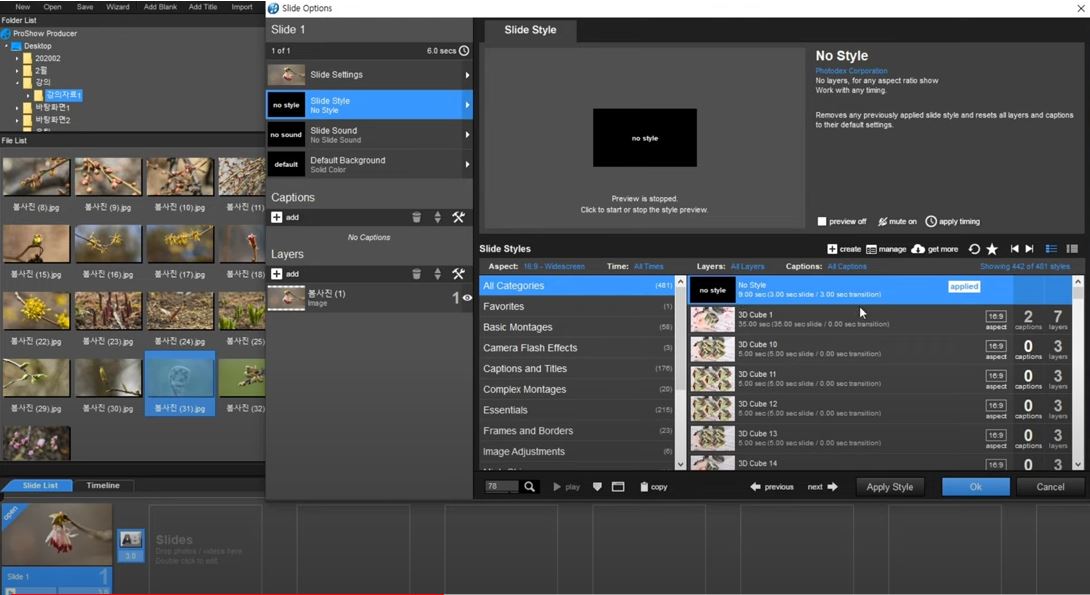Select the Frames and Borders category
Image resolution: width=1090 pixels, height=595 pixels.
click(x=577, y=431)
